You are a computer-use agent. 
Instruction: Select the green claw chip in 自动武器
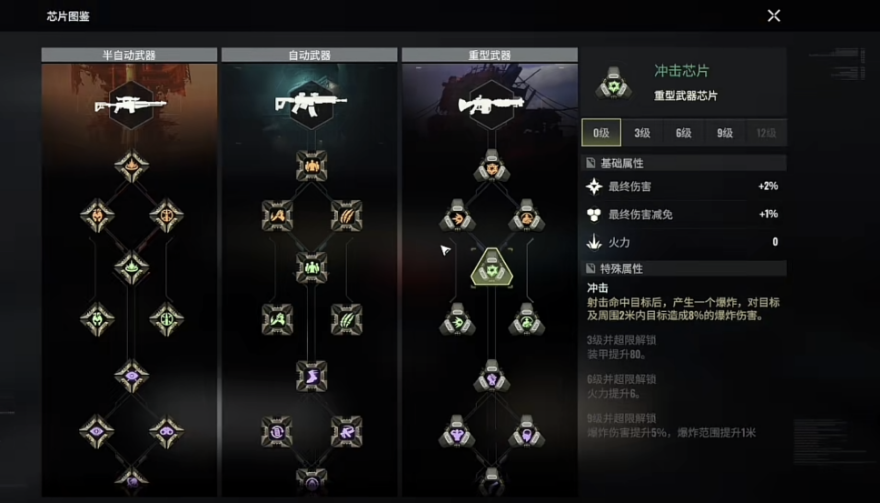coord(346,319)
